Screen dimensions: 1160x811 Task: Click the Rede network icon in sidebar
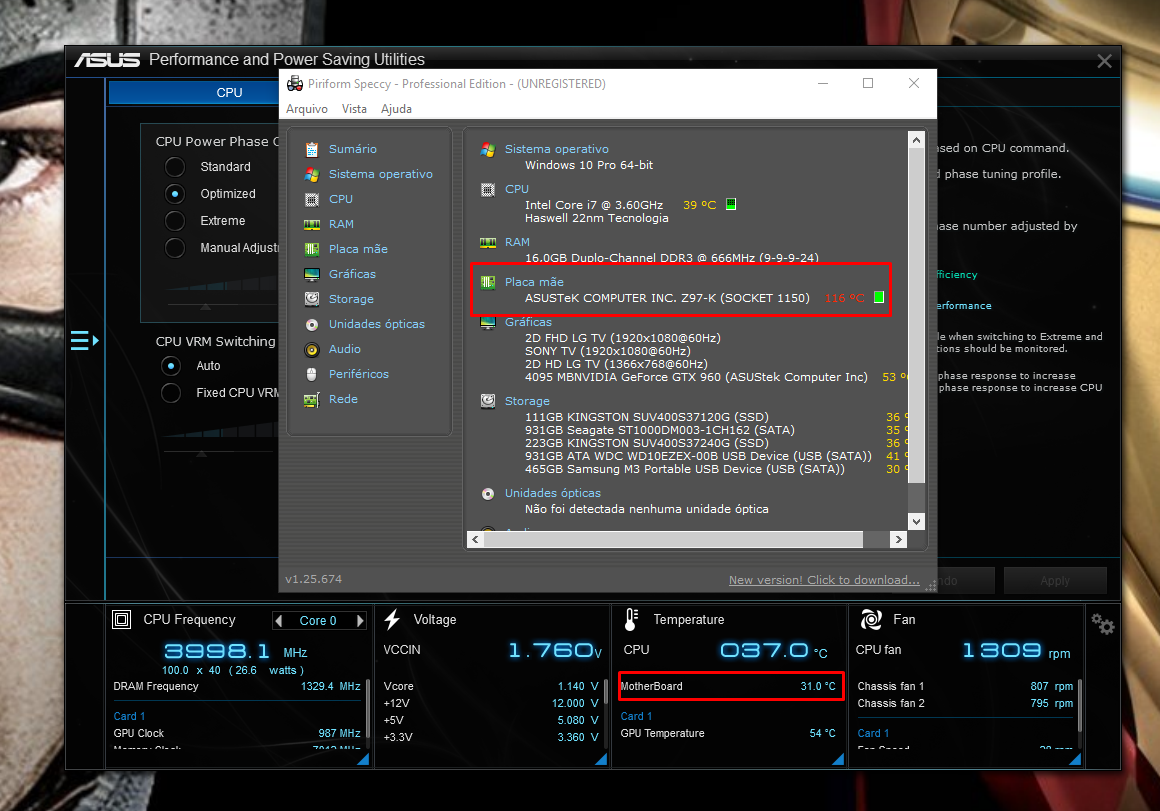(312, 400)
